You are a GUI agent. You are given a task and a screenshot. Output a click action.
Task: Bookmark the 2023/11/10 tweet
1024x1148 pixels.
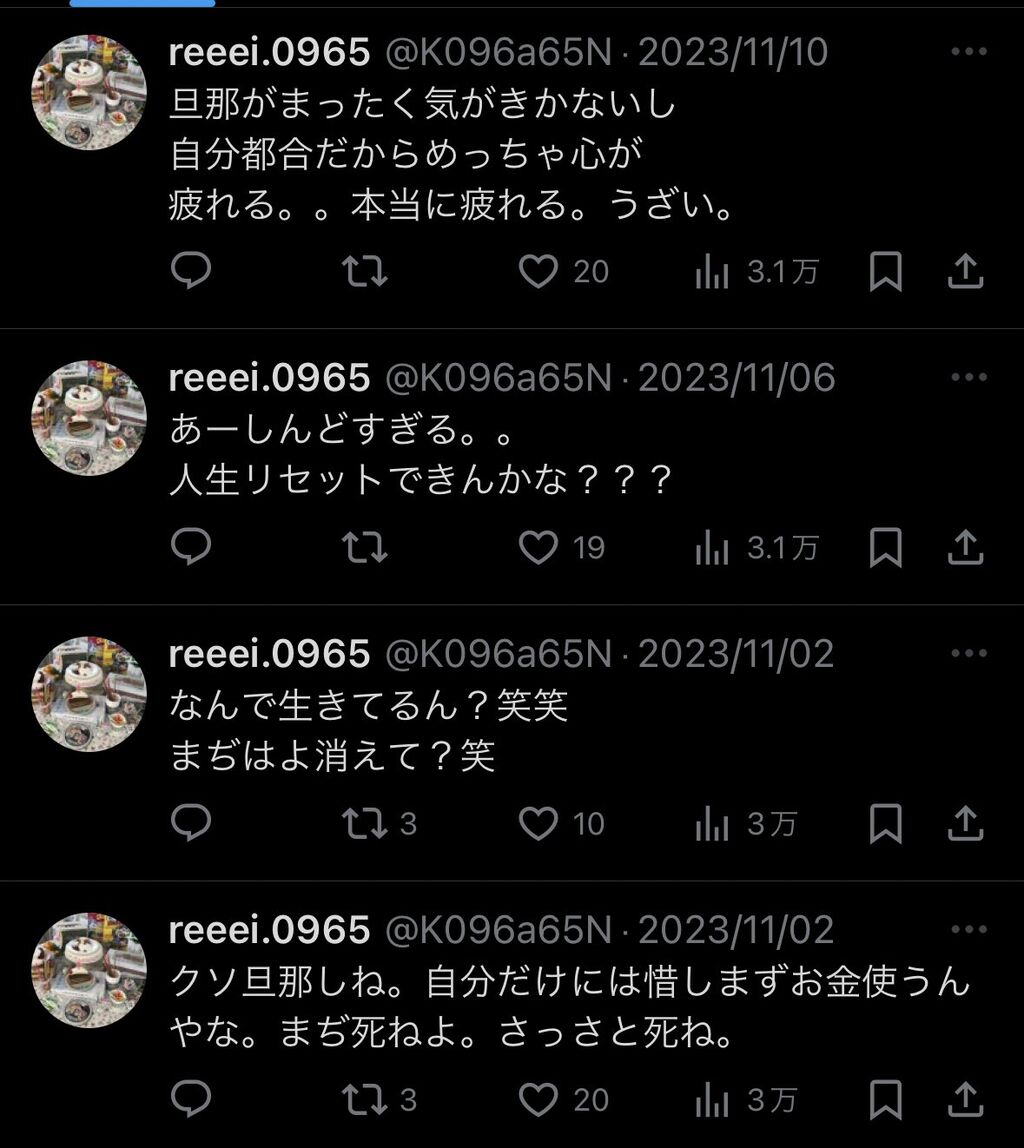(885, 271)
